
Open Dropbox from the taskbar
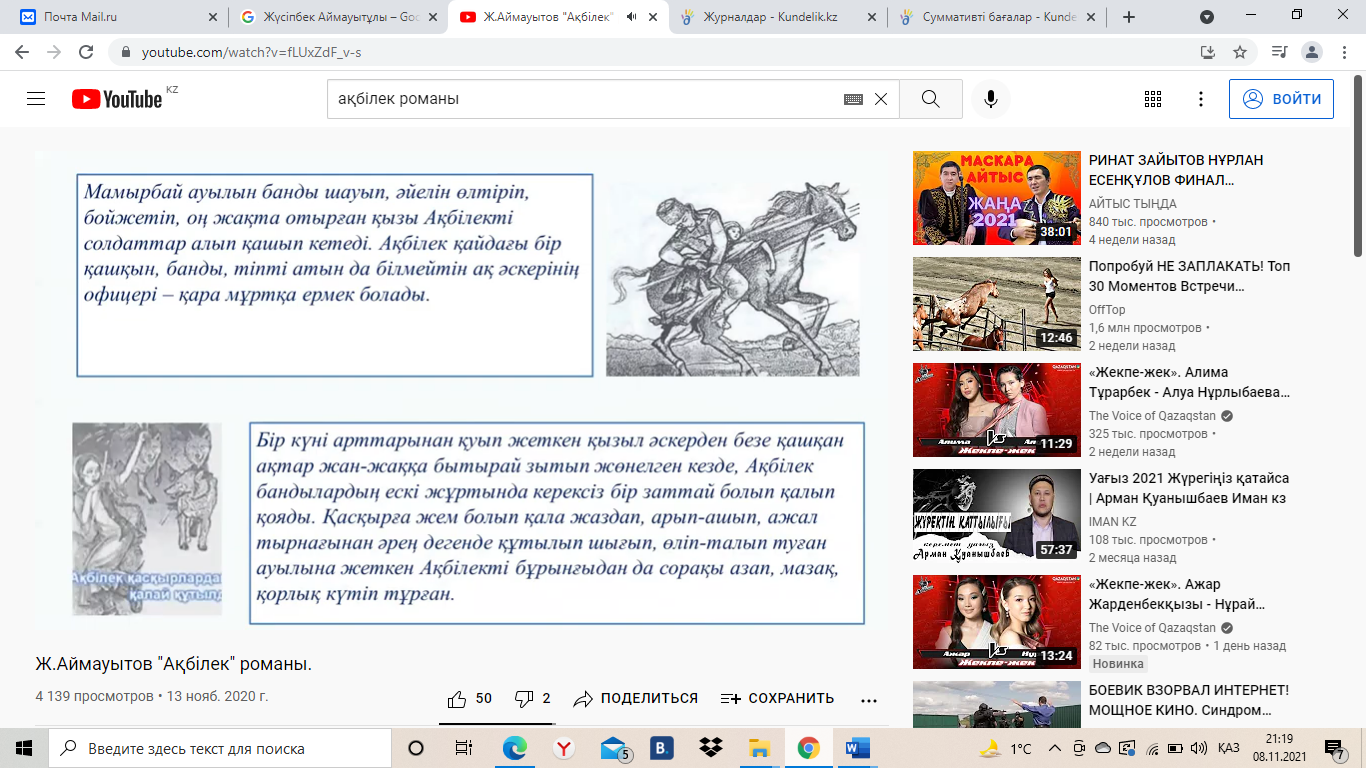[x=711, y=748]
